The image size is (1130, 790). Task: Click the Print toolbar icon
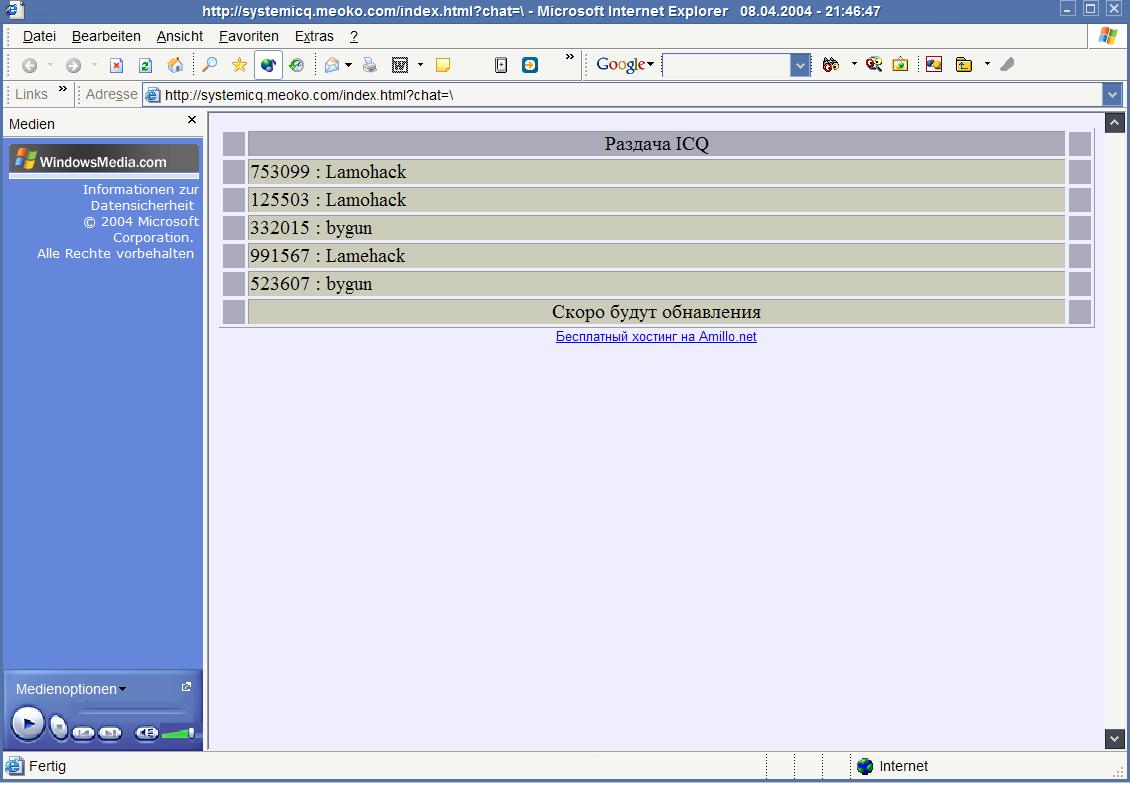coord(370,65)
